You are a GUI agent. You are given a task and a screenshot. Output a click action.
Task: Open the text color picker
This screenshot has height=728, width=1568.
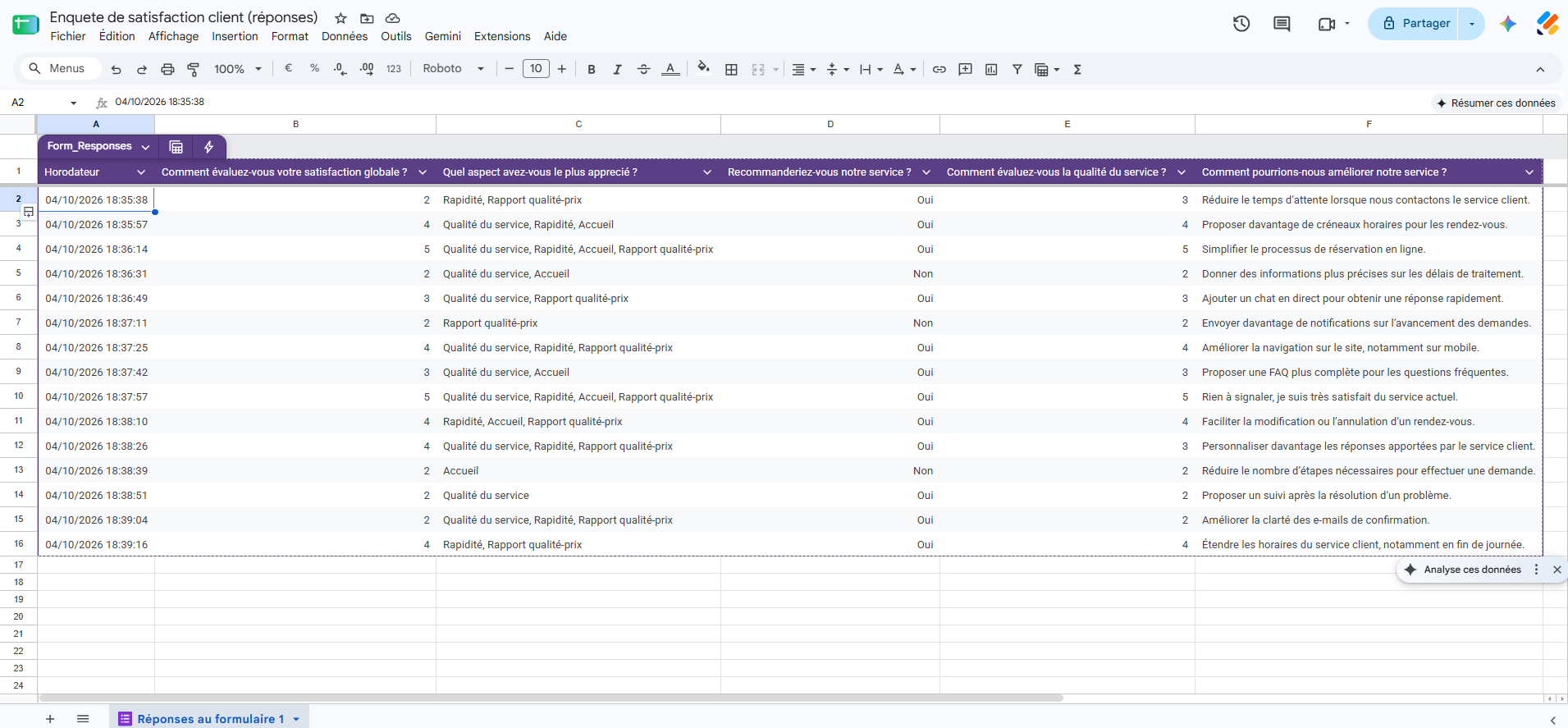tap(670, 70)
